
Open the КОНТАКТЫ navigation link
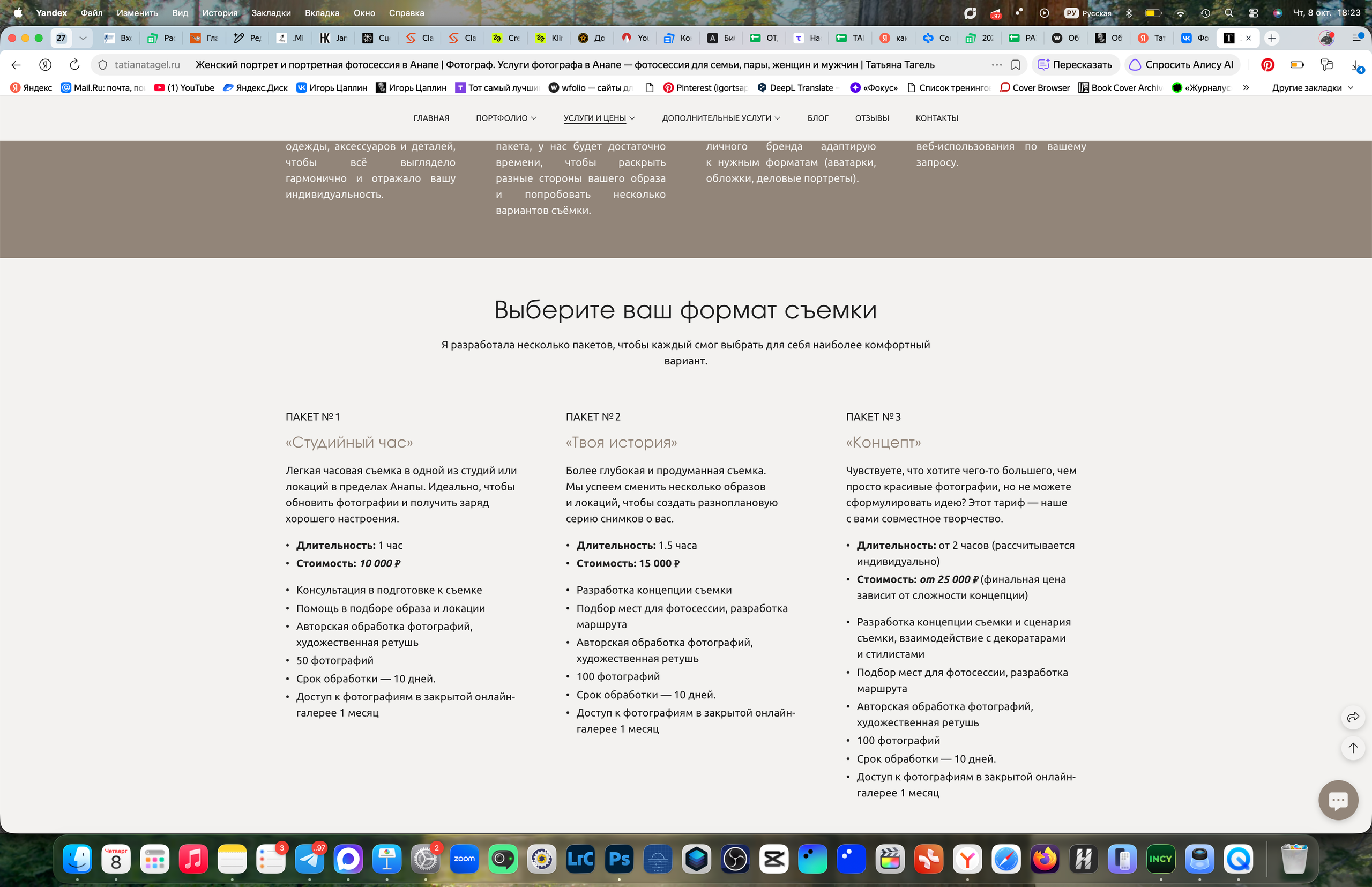tap(937, 117)
